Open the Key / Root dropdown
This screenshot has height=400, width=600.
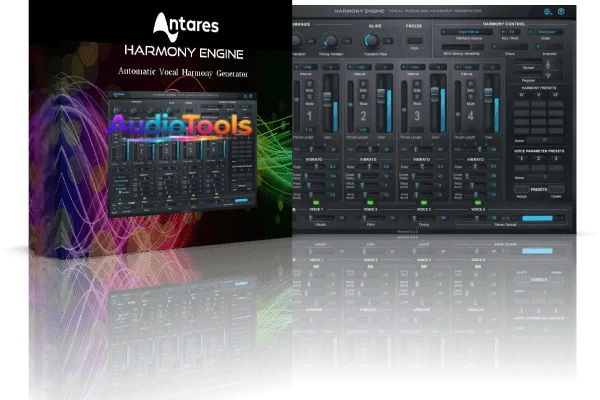click(510, 32)
